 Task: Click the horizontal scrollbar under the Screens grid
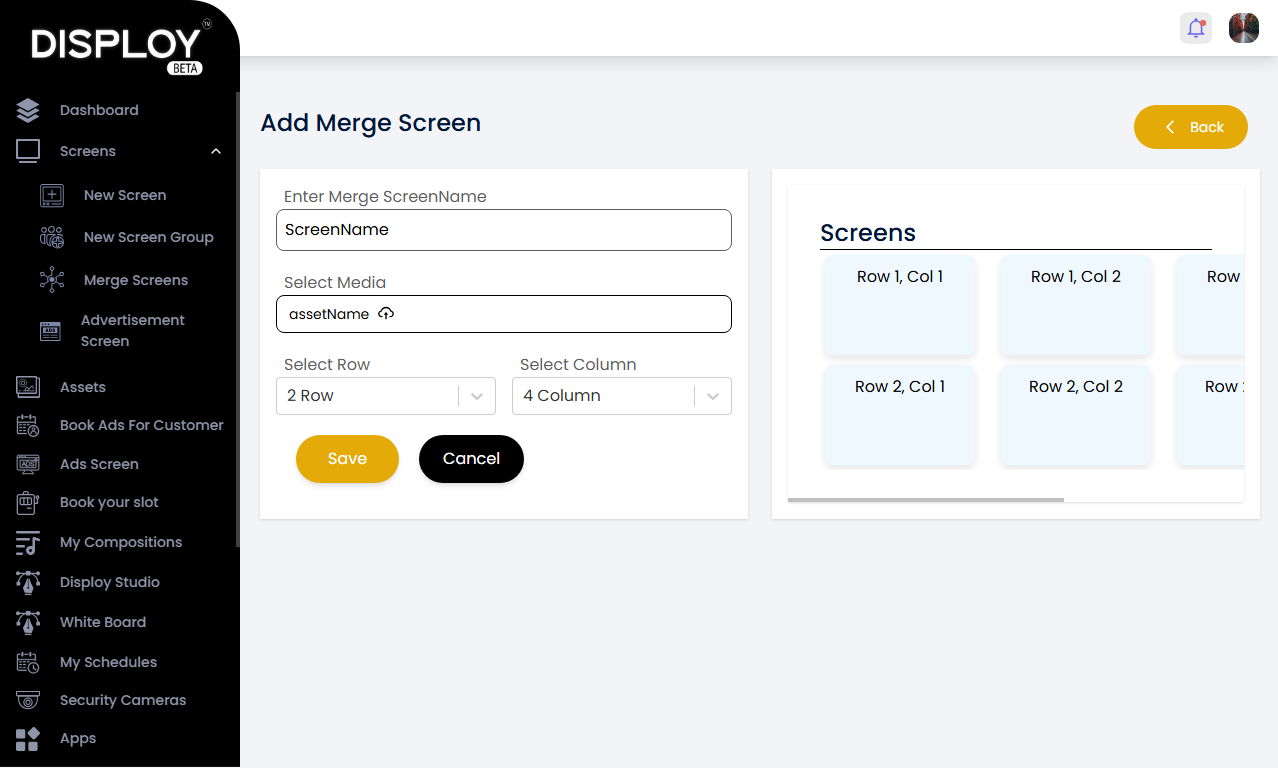pyautogui.click(x=925, y=498)
